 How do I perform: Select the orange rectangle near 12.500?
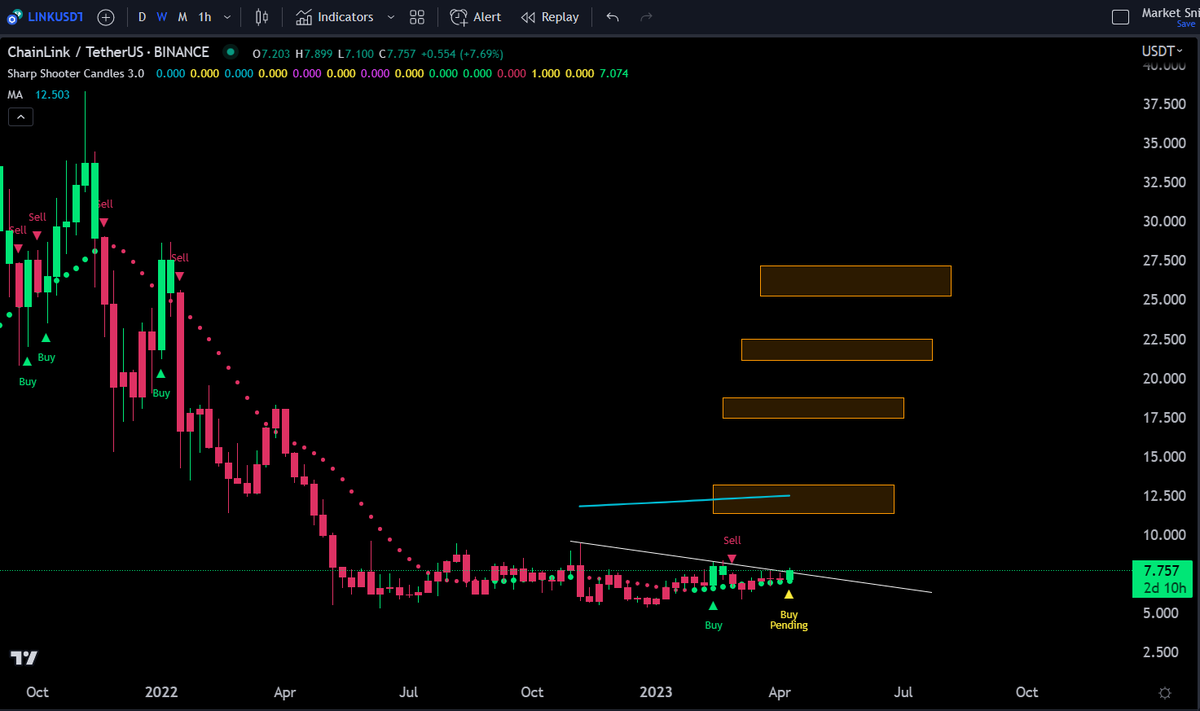tap(803, 499)
